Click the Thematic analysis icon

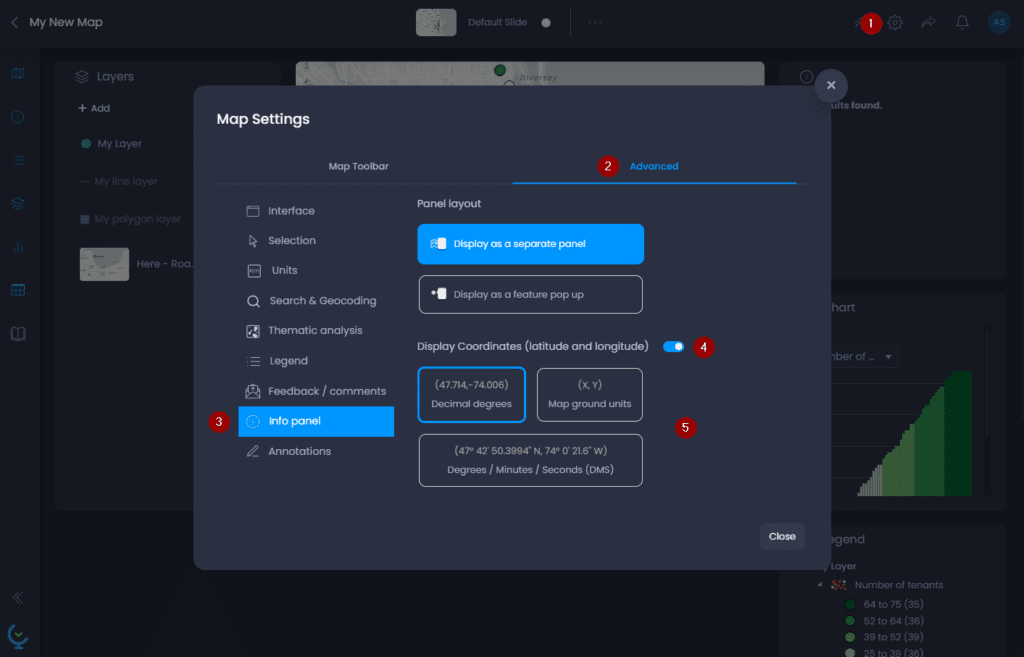[253, 331]
